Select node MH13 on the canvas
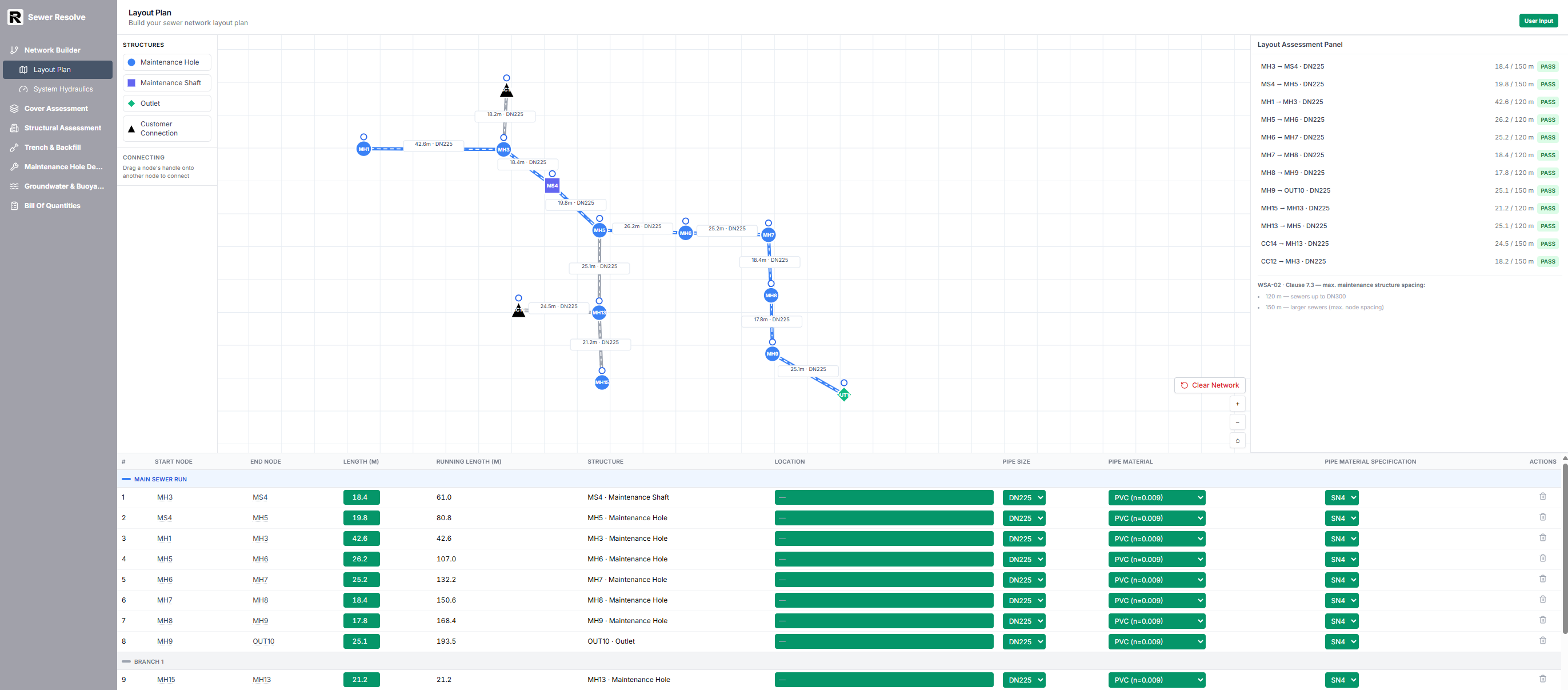 click(599, 313)
